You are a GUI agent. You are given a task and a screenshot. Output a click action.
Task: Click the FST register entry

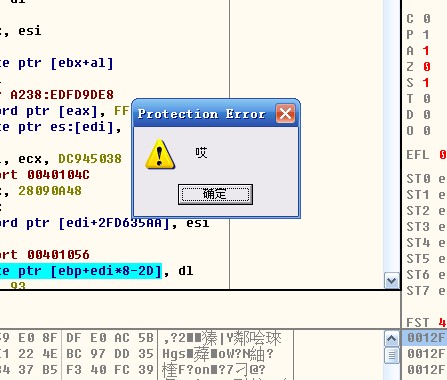(426, 323)
